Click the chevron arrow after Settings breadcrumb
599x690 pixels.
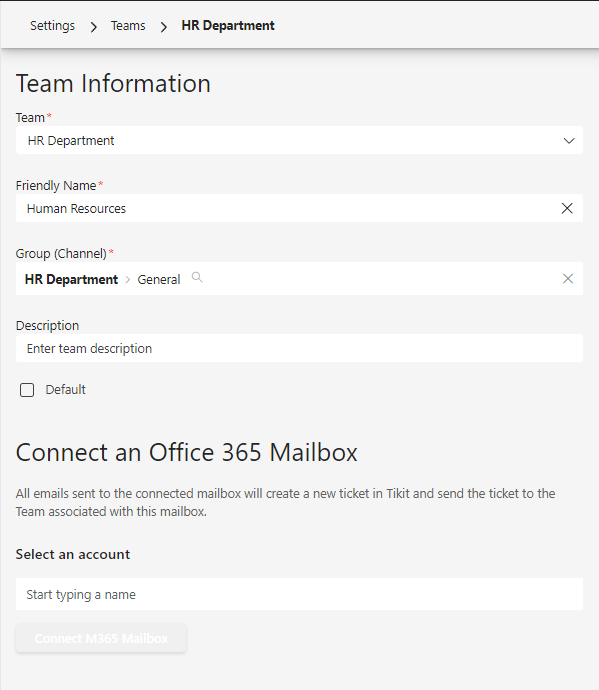93,27
